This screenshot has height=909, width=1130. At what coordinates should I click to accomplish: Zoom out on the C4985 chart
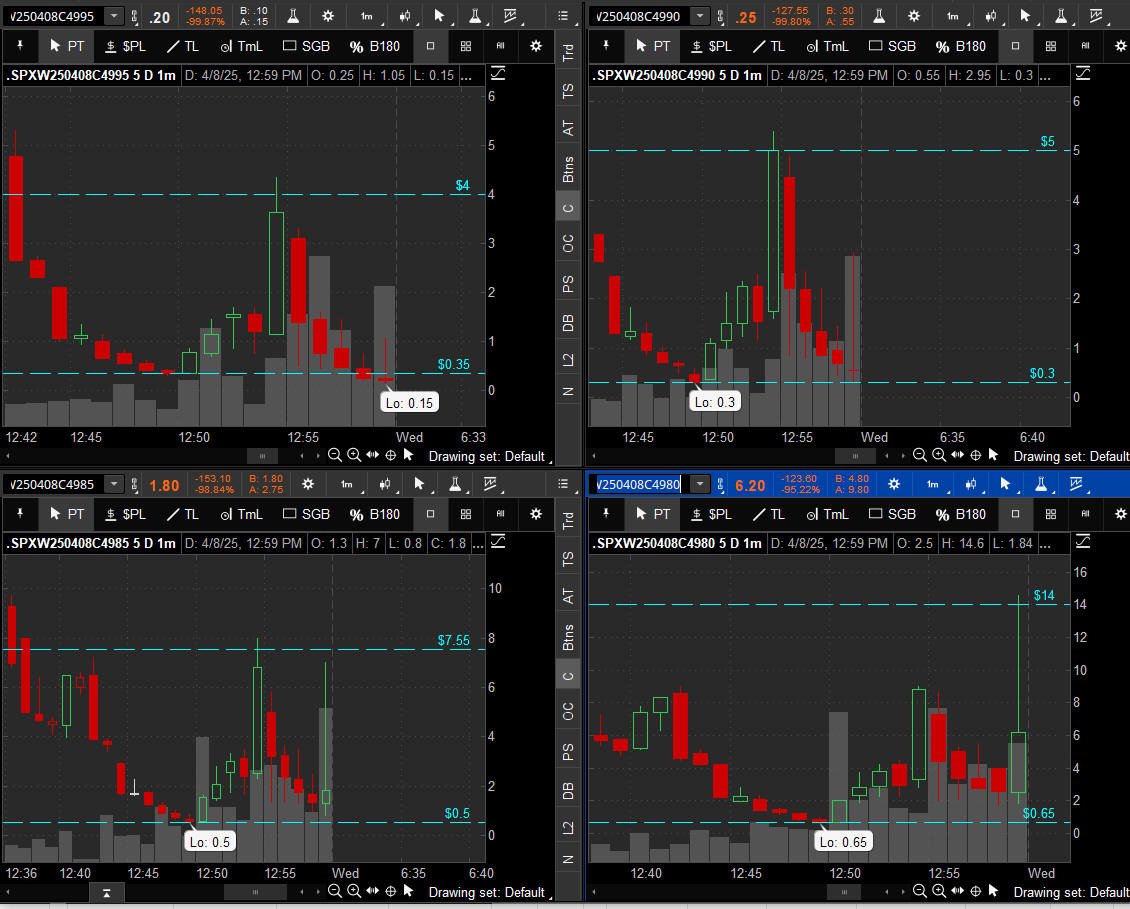point(334,891)
